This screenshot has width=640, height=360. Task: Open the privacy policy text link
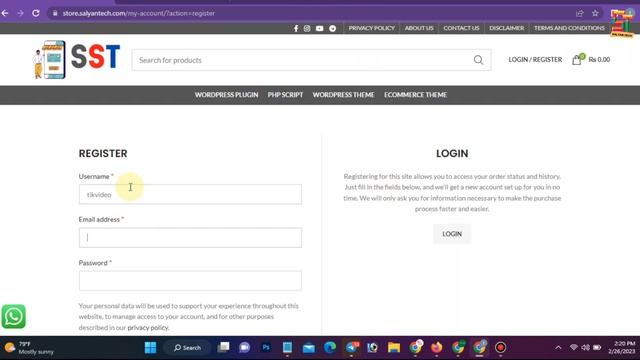point(147,327)
